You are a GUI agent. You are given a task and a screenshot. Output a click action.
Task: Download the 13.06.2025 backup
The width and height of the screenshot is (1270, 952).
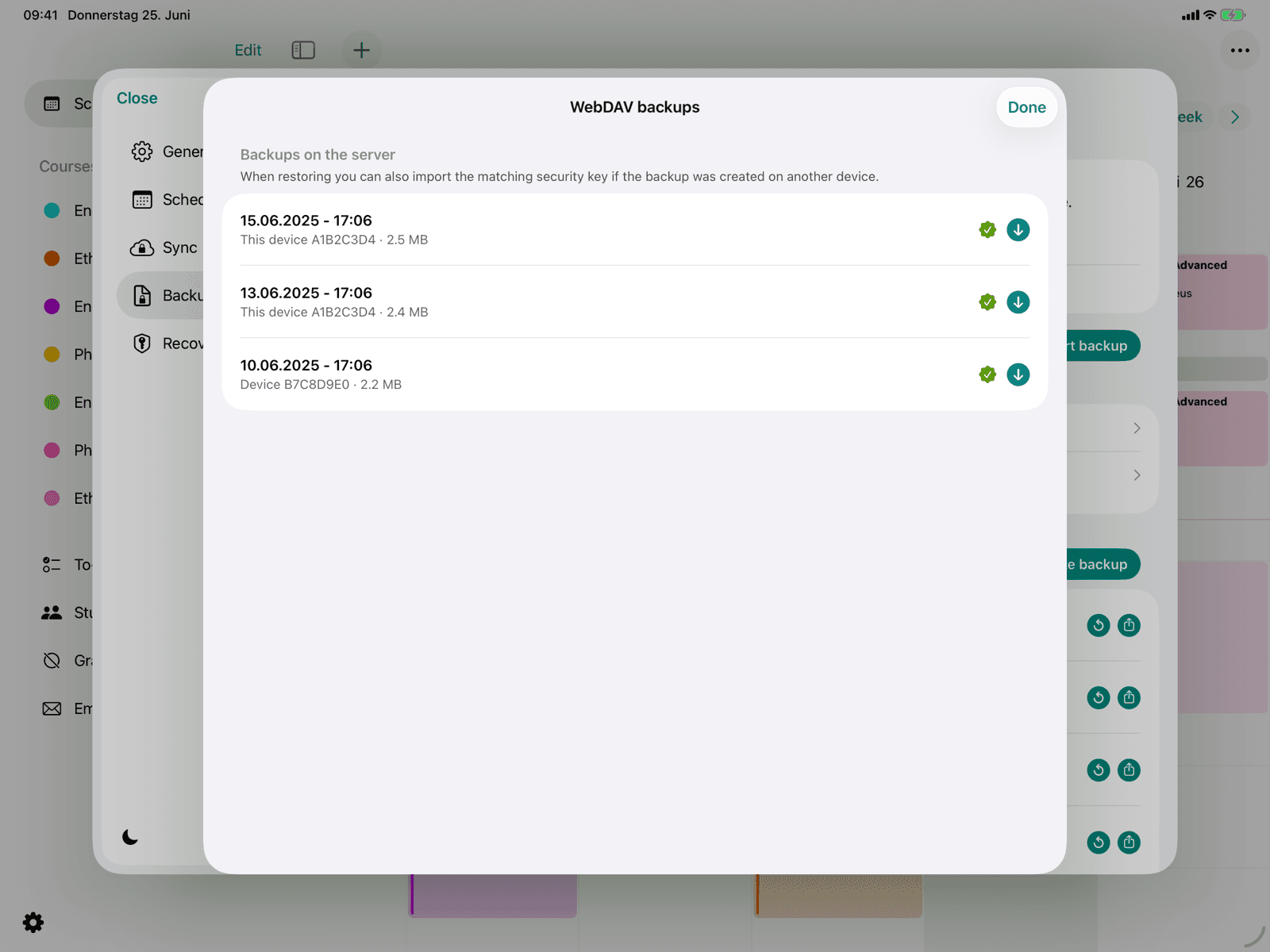1018,302
